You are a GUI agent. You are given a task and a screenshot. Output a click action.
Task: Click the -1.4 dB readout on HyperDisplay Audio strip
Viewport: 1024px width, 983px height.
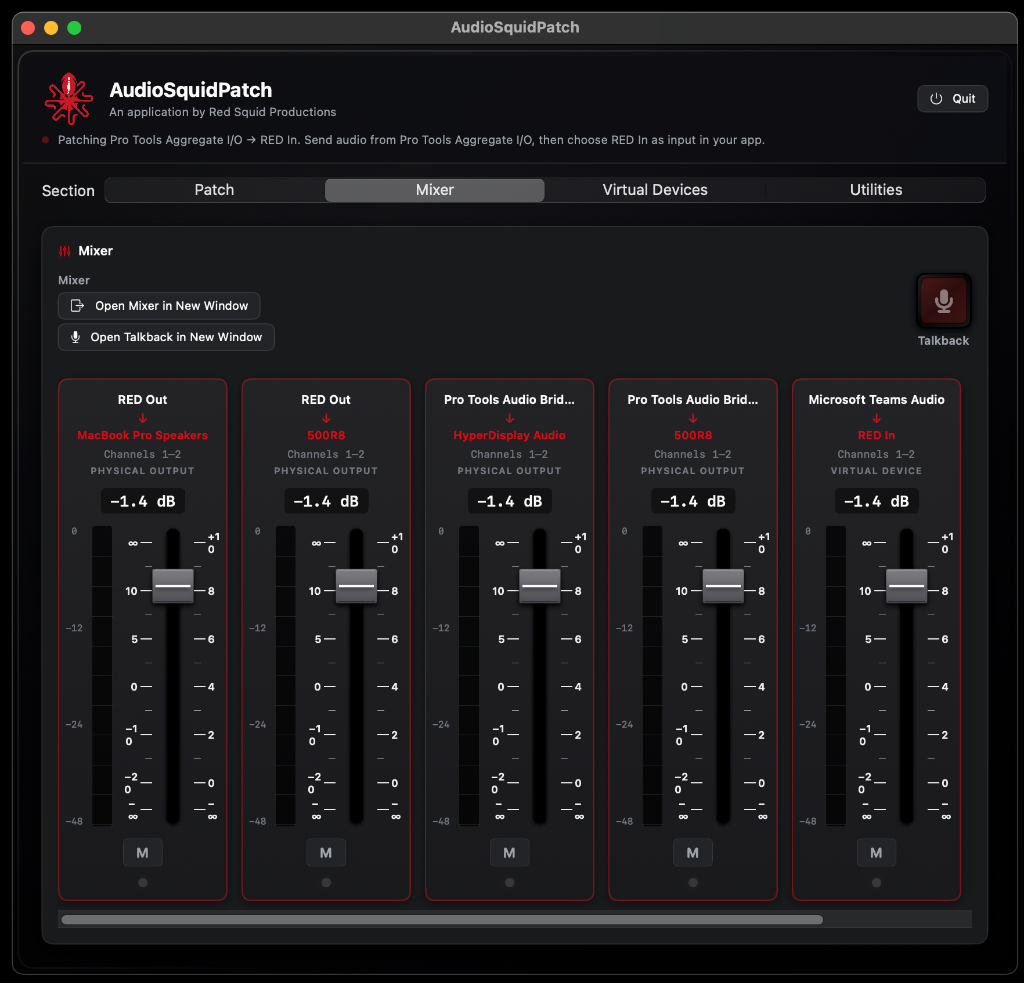[509, 501]
